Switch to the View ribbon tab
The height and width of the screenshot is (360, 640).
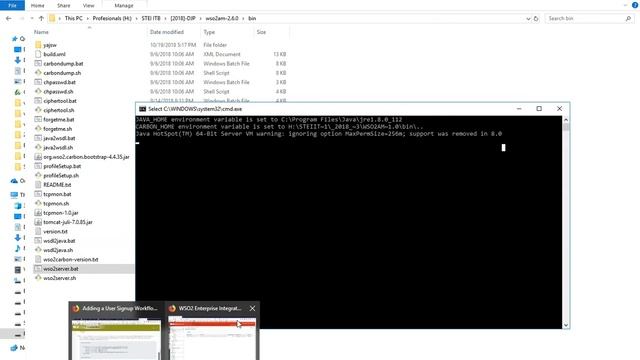[89, 6]
